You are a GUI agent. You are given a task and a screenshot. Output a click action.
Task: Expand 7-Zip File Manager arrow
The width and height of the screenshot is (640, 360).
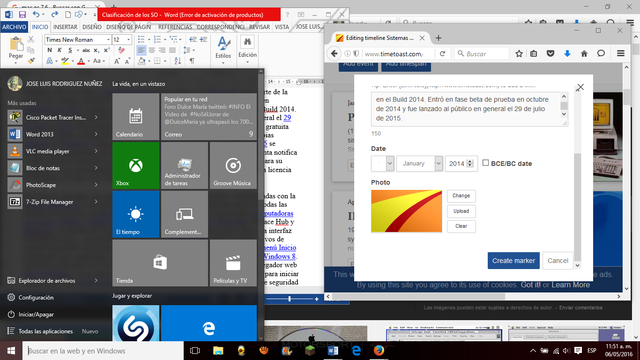pos(96,202)
